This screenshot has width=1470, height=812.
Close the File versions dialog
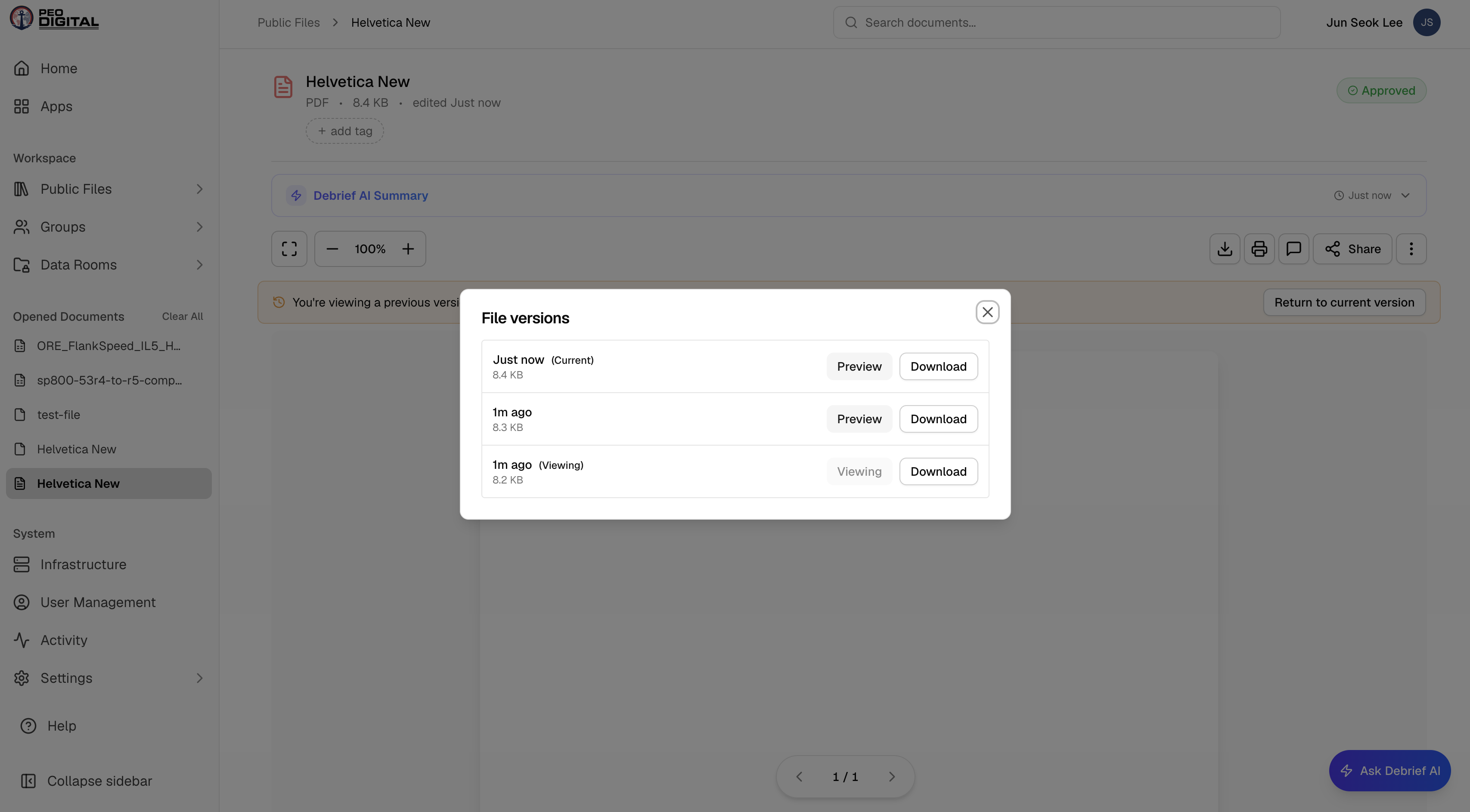pyautogui.click(x=987, y=312)
